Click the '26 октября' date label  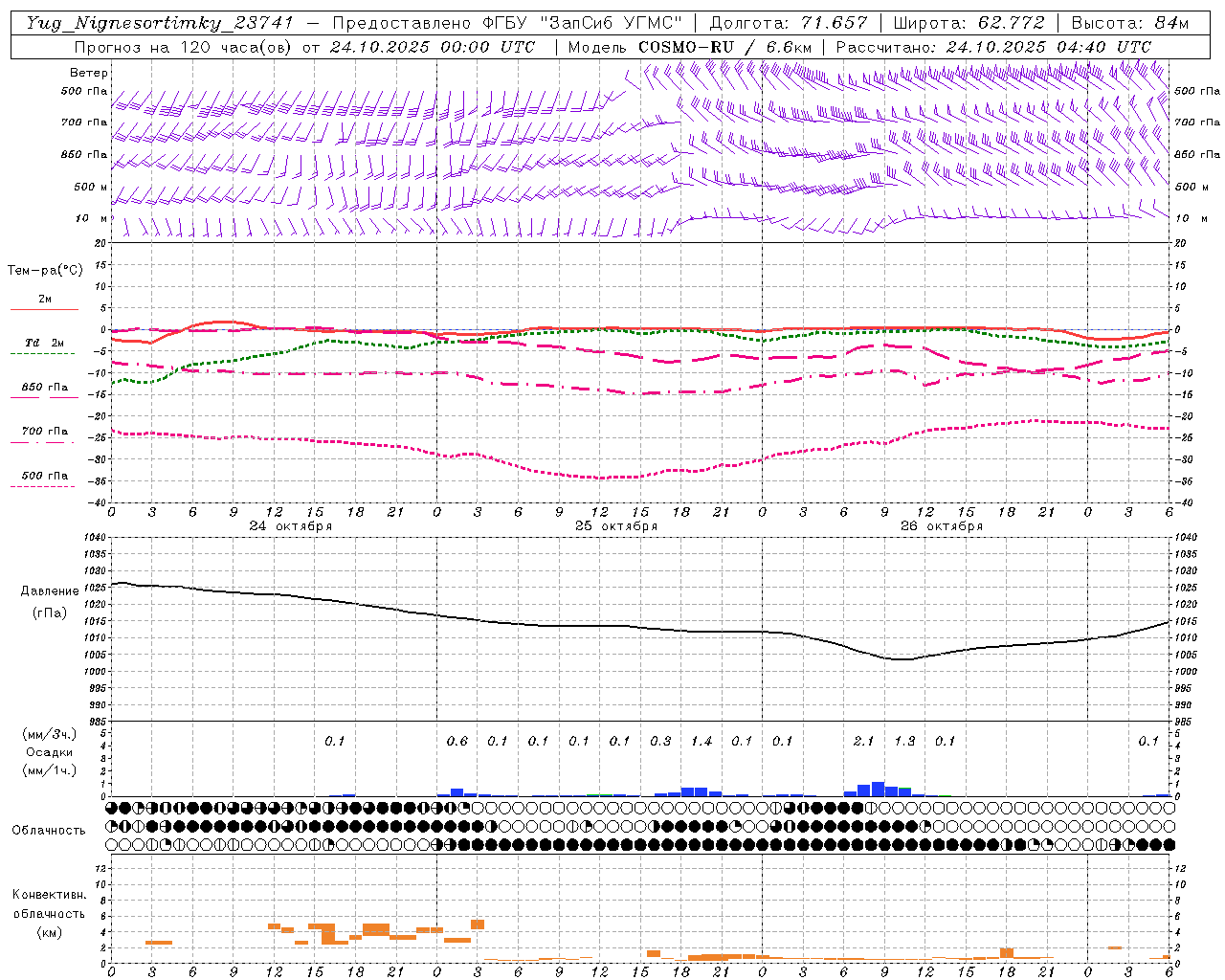point(942,526)
